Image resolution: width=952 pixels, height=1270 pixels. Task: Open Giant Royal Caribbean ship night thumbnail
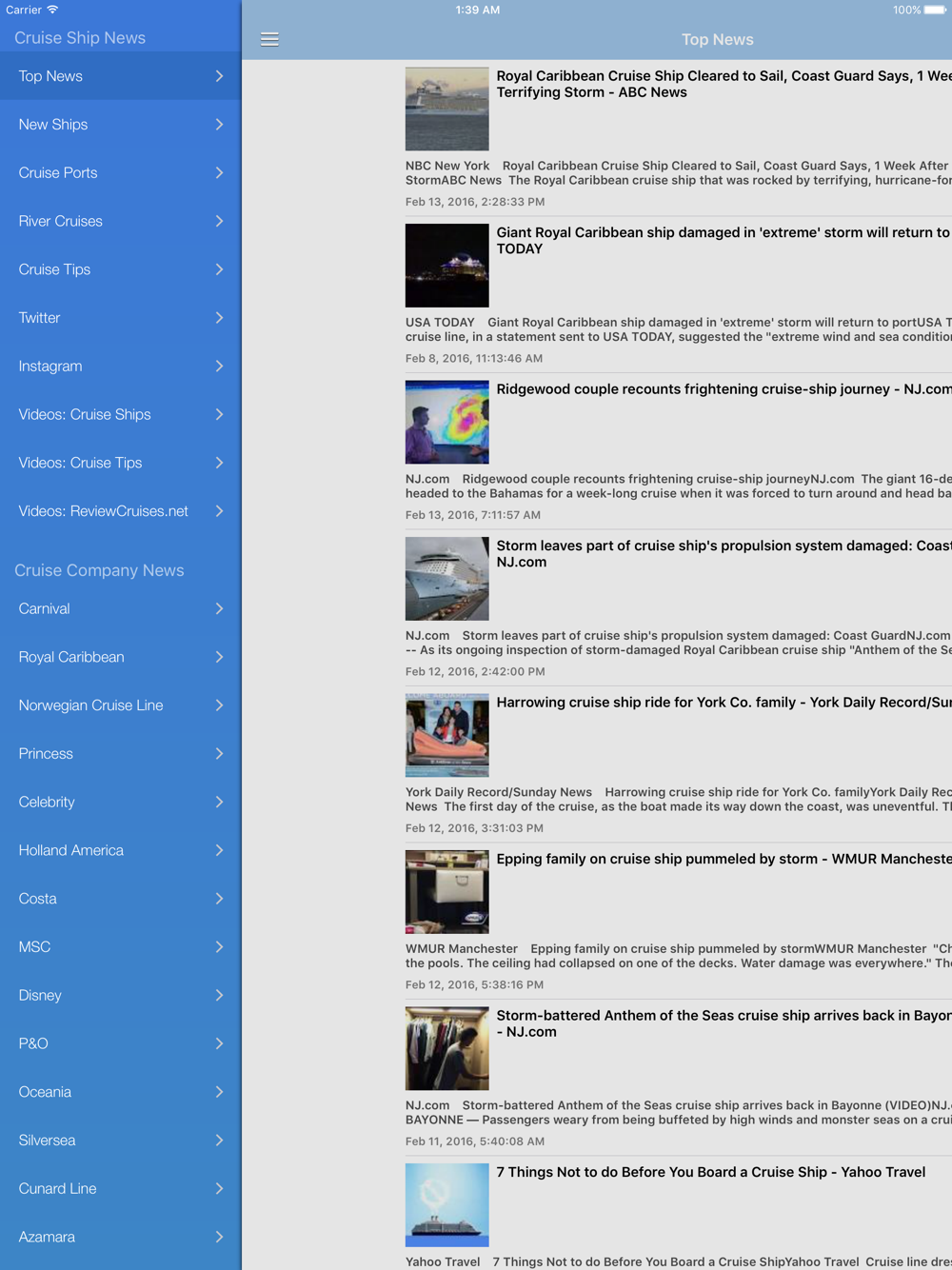point(447,266)
